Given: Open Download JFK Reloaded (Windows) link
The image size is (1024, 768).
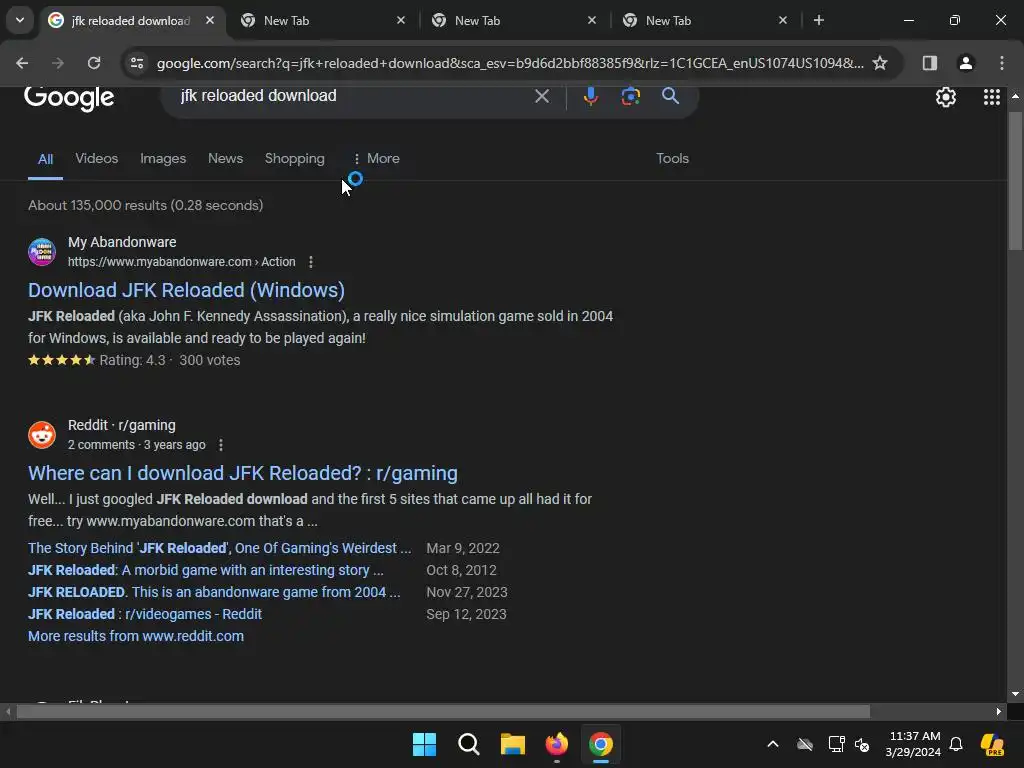Looking at the screenshot, I should (x=186, y=290).
